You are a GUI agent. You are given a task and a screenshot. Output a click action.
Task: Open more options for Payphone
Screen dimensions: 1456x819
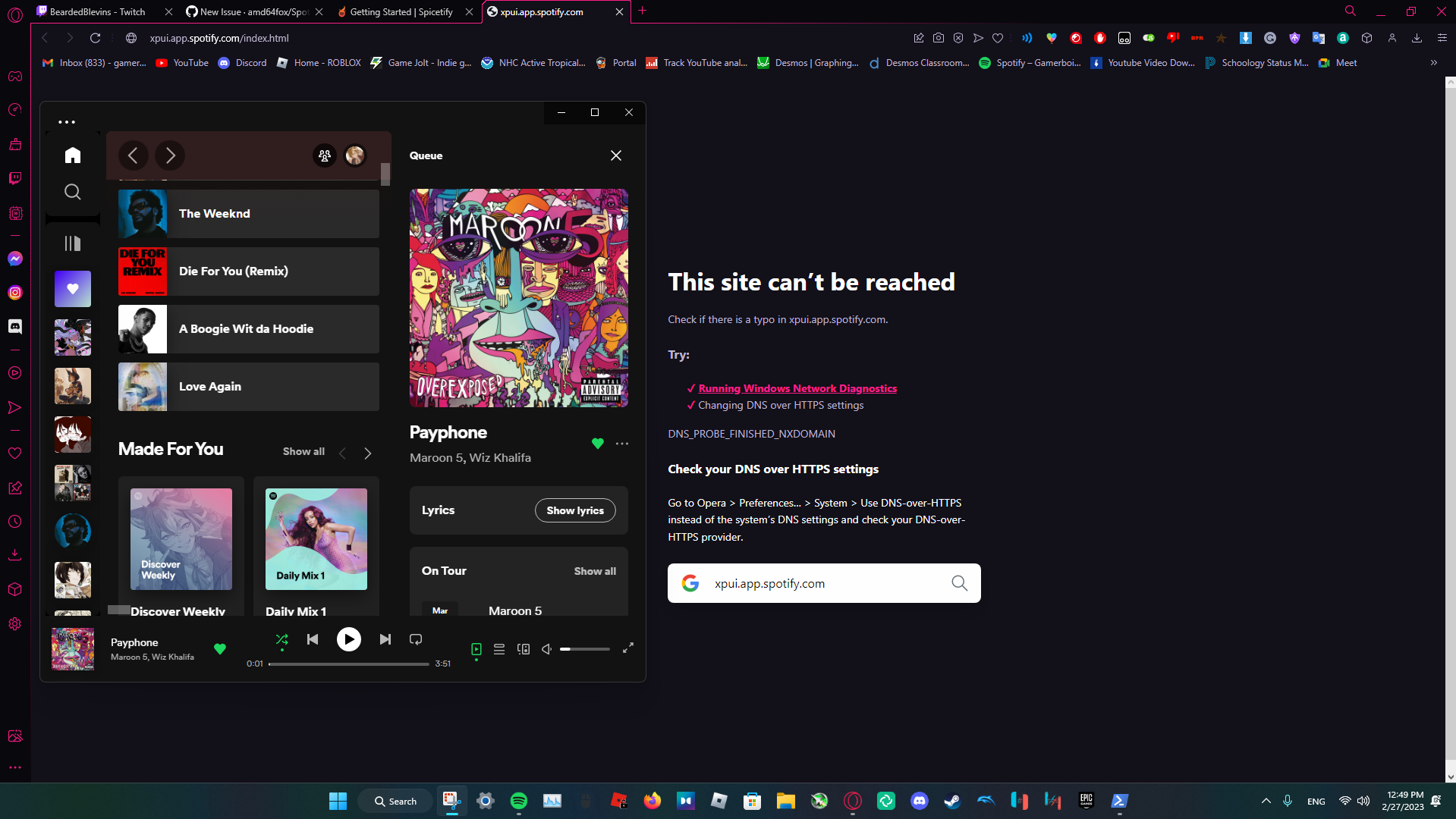click(x=622, y=444)
